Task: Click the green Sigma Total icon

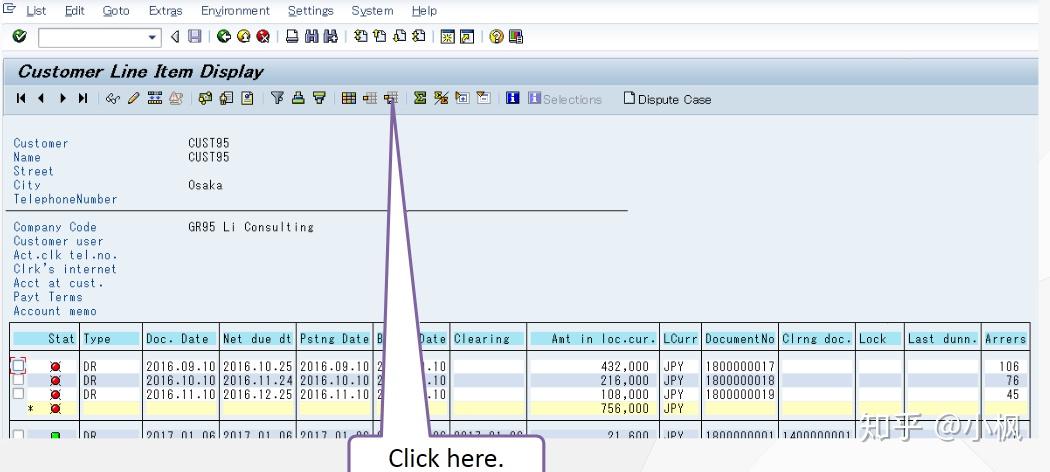Action: pos(420,98)
